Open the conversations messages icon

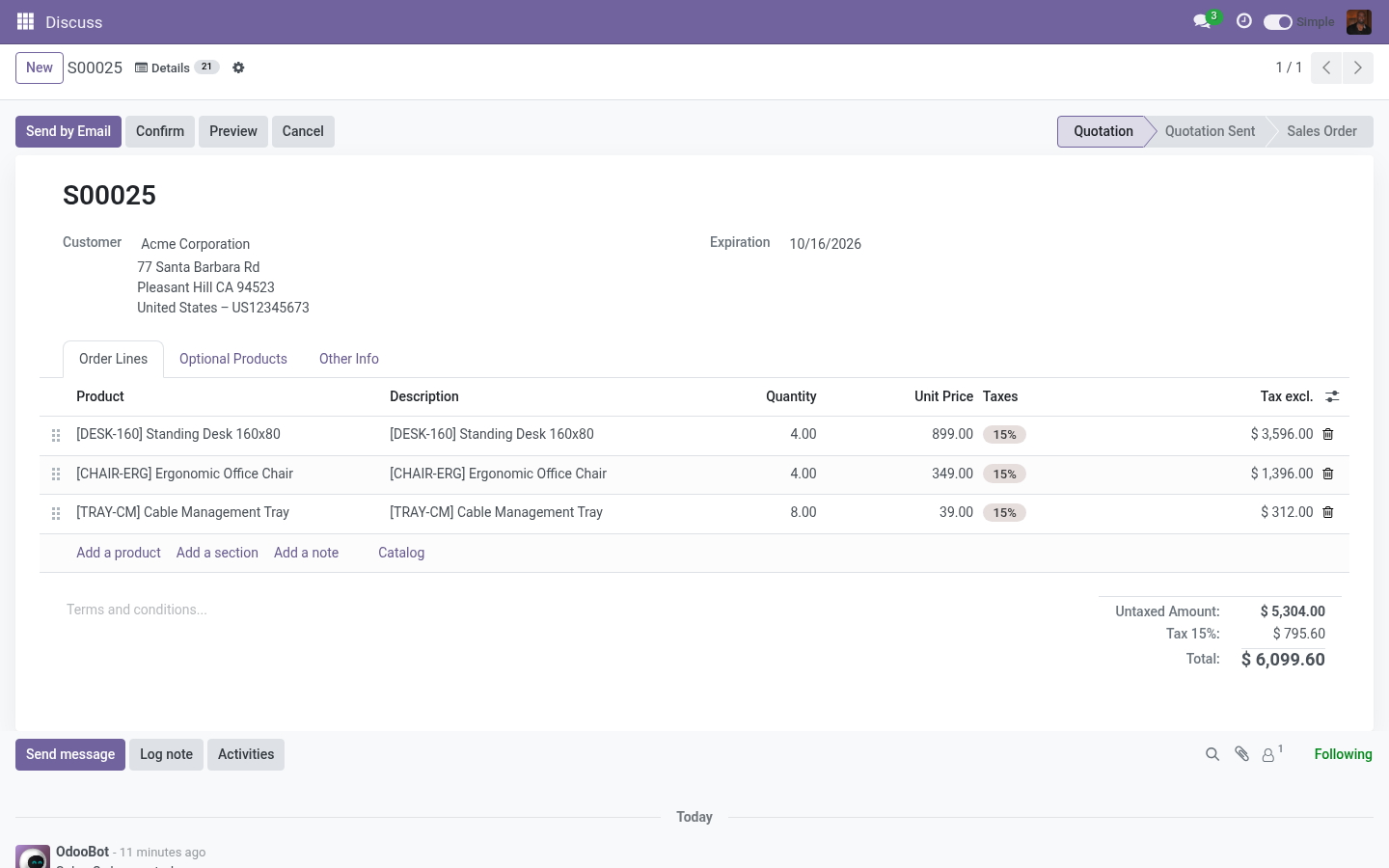pyautogui.click(x=1202, y=21)
